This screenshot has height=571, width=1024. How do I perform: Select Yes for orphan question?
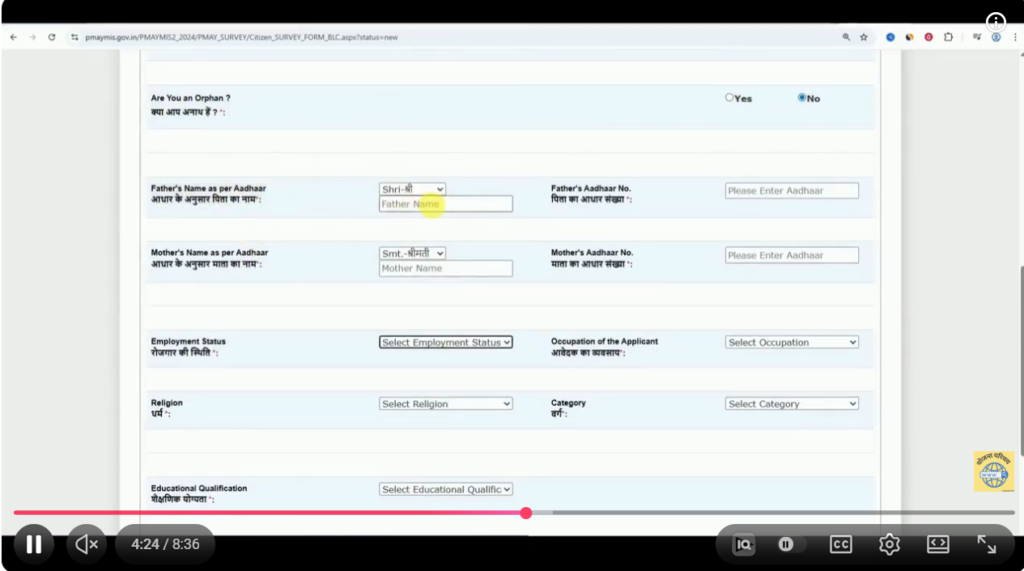(x=730, y=98)
